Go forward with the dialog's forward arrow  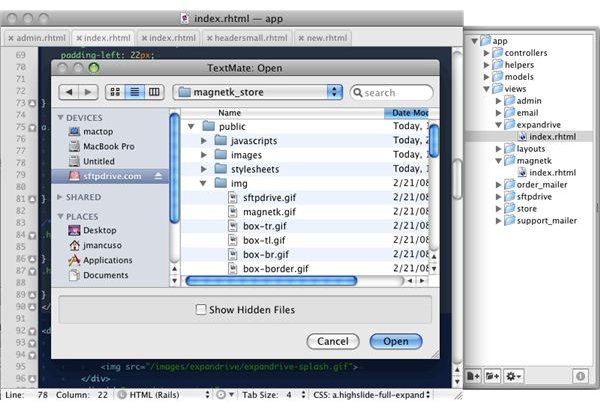tap(88, 92)
